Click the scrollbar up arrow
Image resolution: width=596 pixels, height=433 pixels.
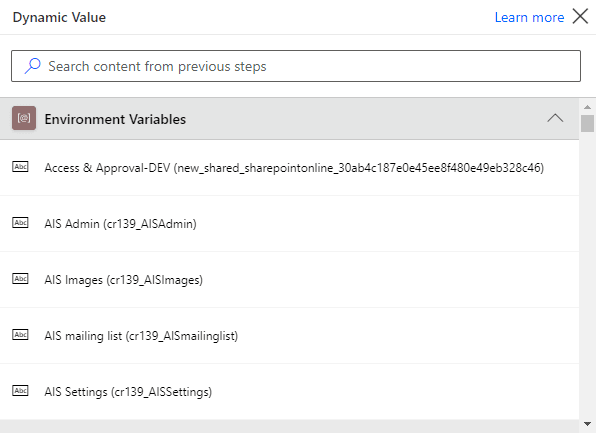[587, 107]
